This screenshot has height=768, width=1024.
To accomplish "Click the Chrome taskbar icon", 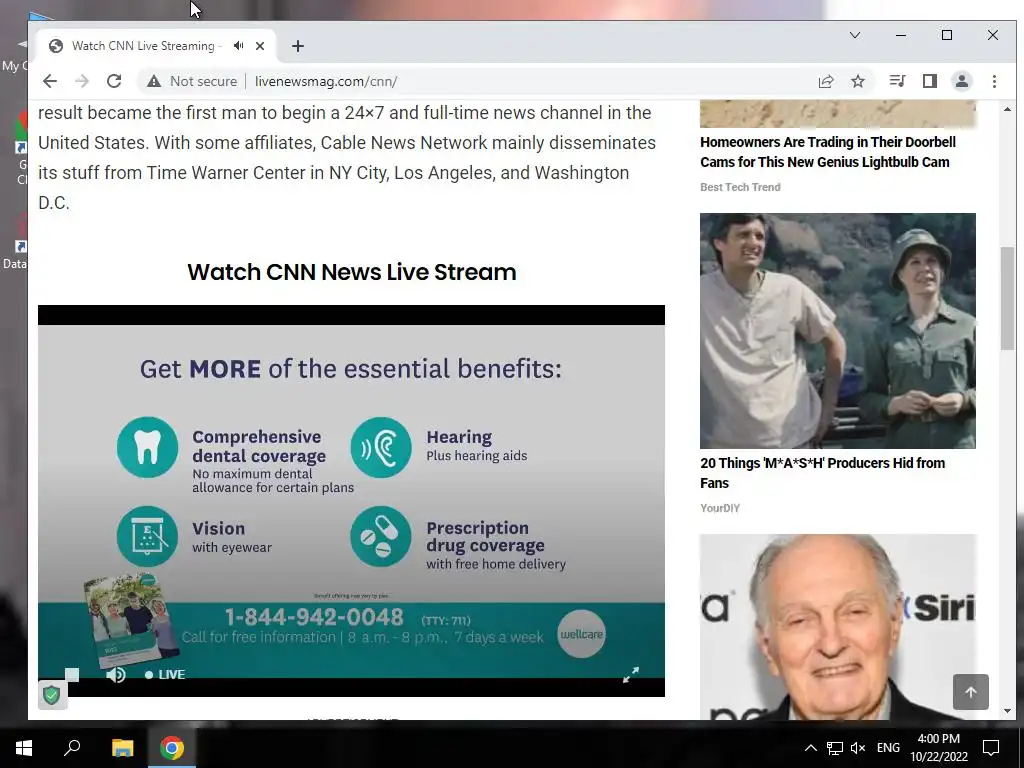I will tap(172, 748).
